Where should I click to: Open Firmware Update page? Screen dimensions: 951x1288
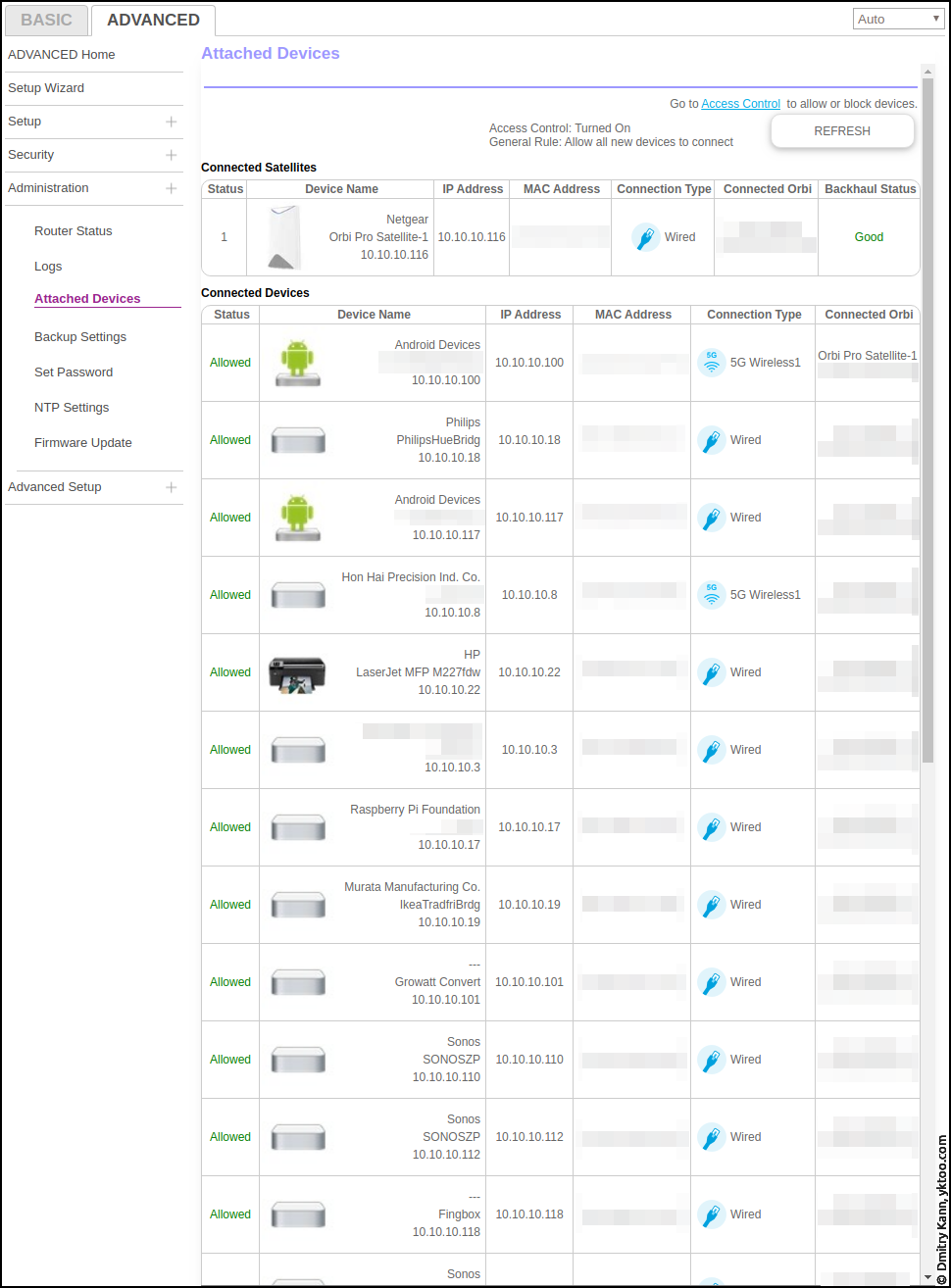[83, 443]
